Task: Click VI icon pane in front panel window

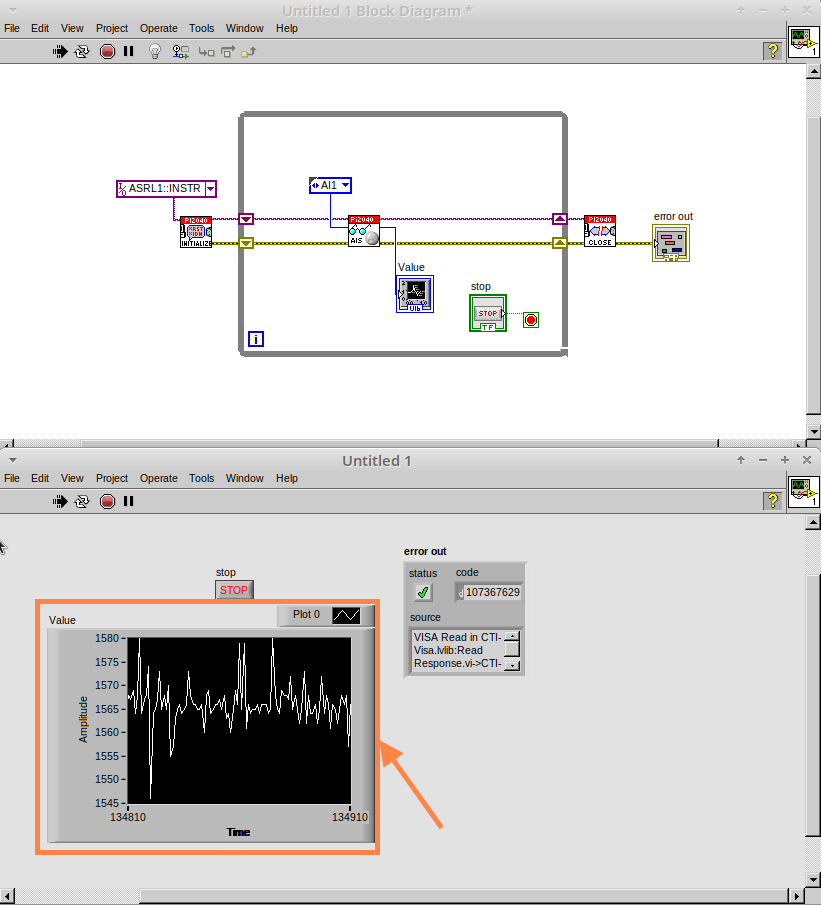Action: pyautogui.click(x=803, y=492)
